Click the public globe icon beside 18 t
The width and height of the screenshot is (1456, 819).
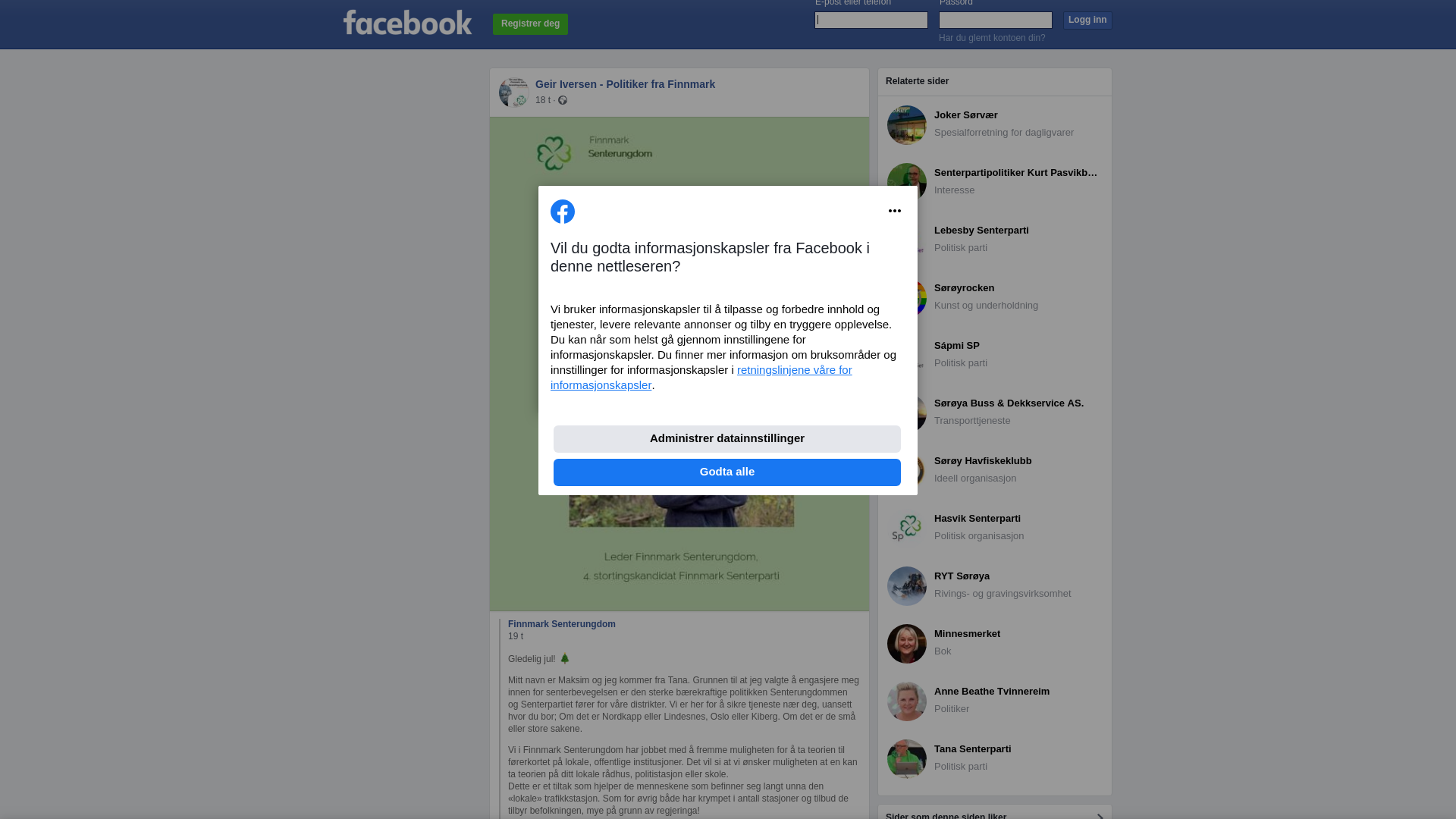[x=563, y=100]
